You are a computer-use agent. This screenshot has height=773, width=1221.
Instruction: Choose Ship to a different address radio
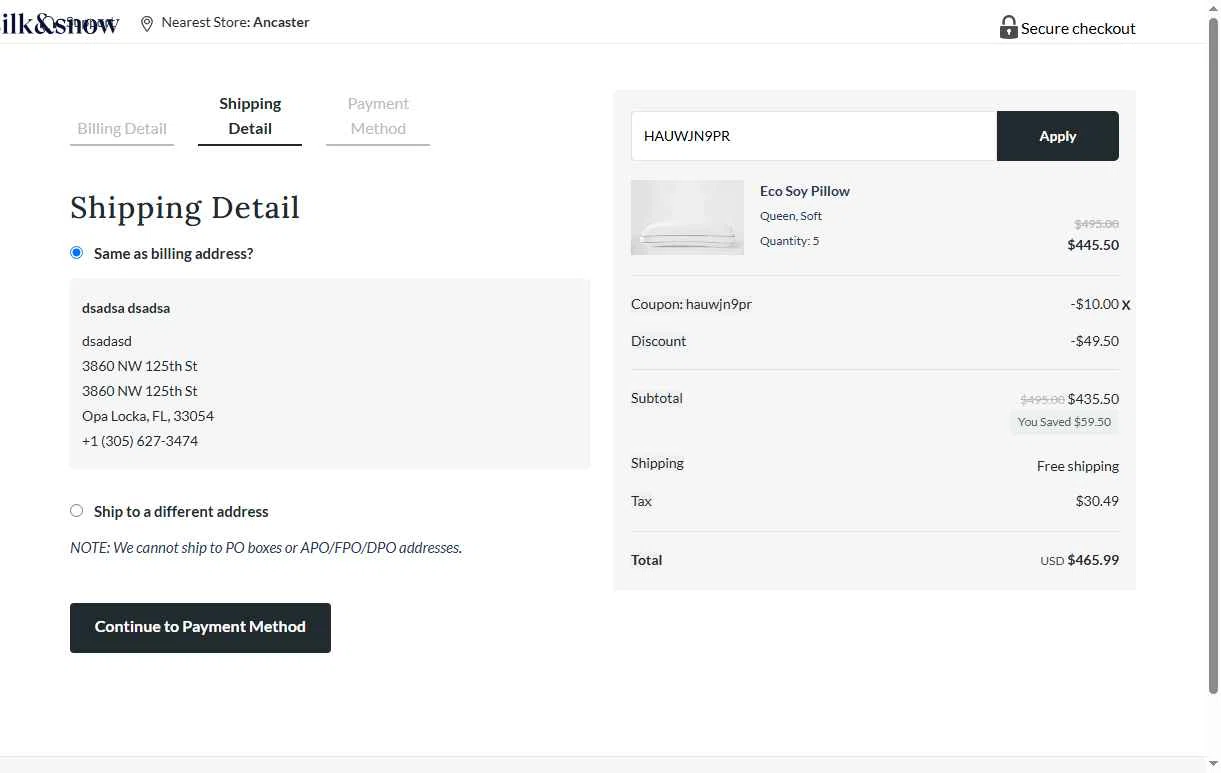coord(76,511)
